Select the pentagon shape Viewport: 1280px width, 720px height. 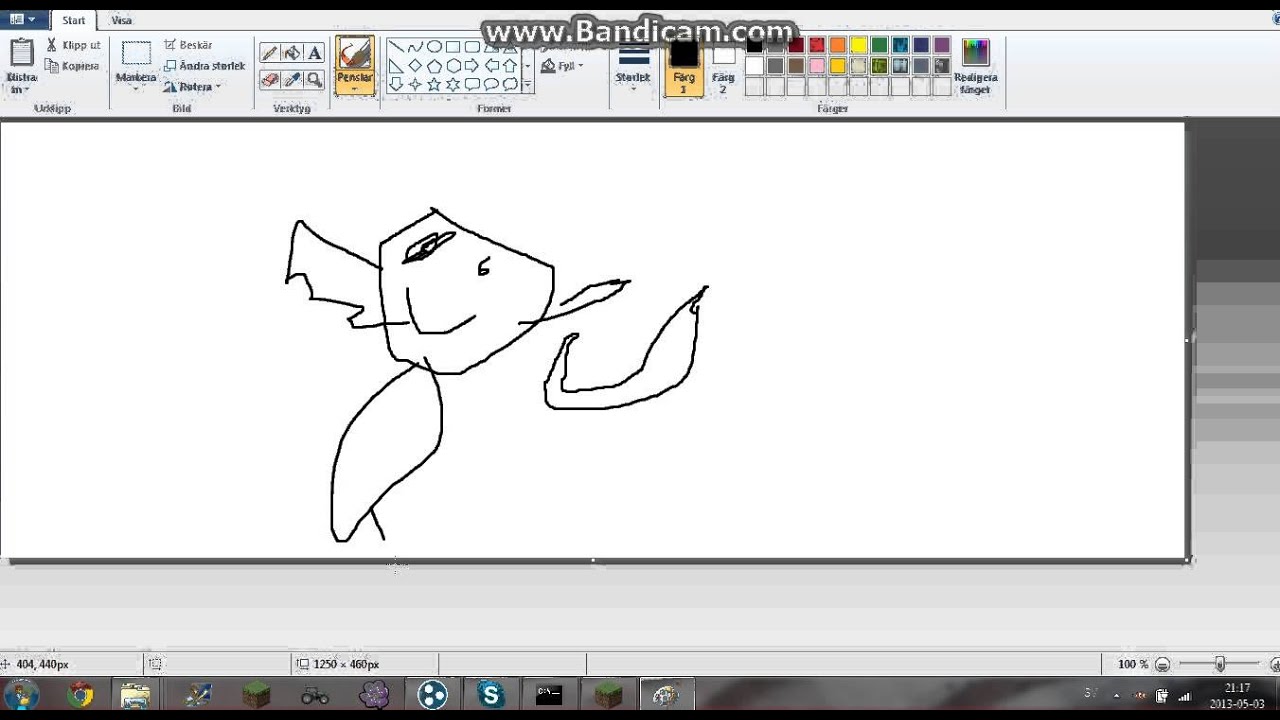[434, 66]
